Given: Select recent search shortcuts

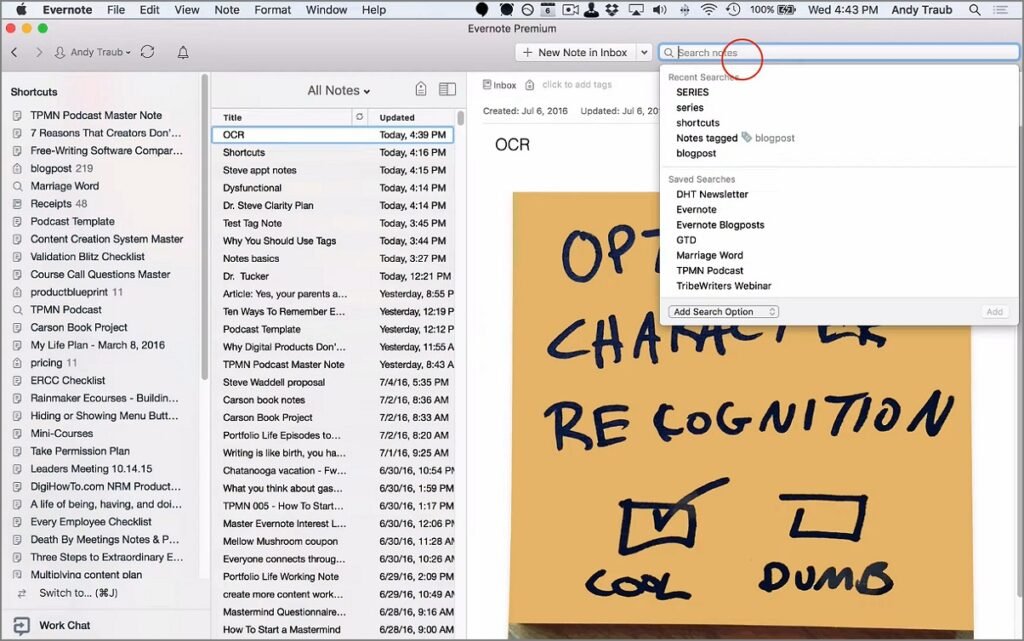Looking at the screenshot, I should (x=697, y=123).
